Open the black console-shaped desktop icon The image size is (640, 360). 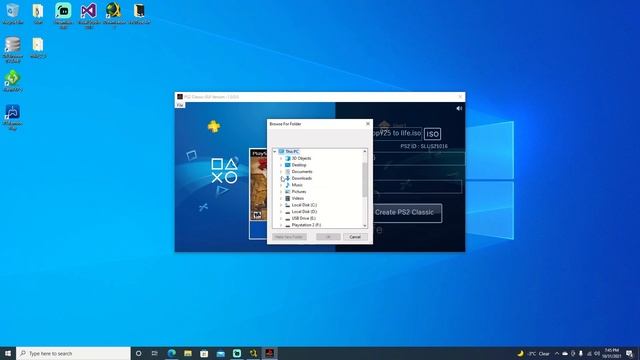(x=139, y=13)
